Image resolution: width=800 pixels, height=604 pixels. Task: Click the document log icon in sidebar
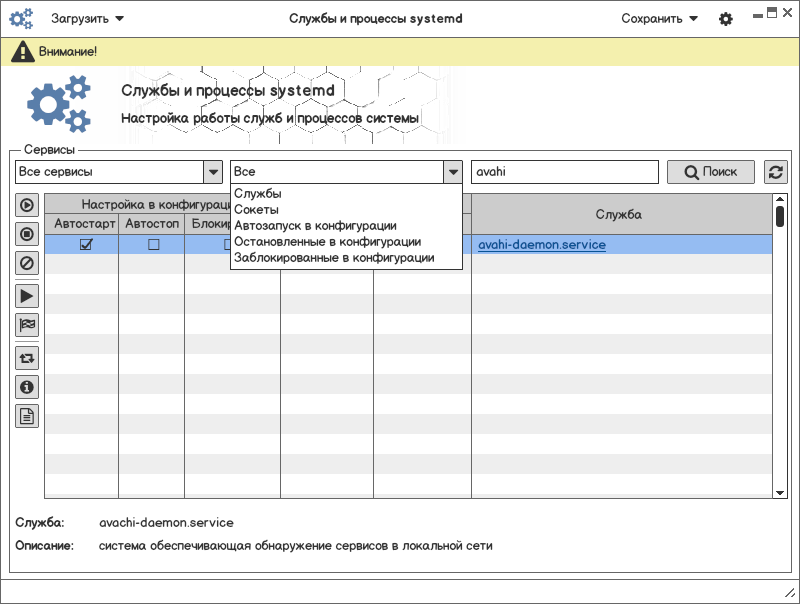(27, 417)
